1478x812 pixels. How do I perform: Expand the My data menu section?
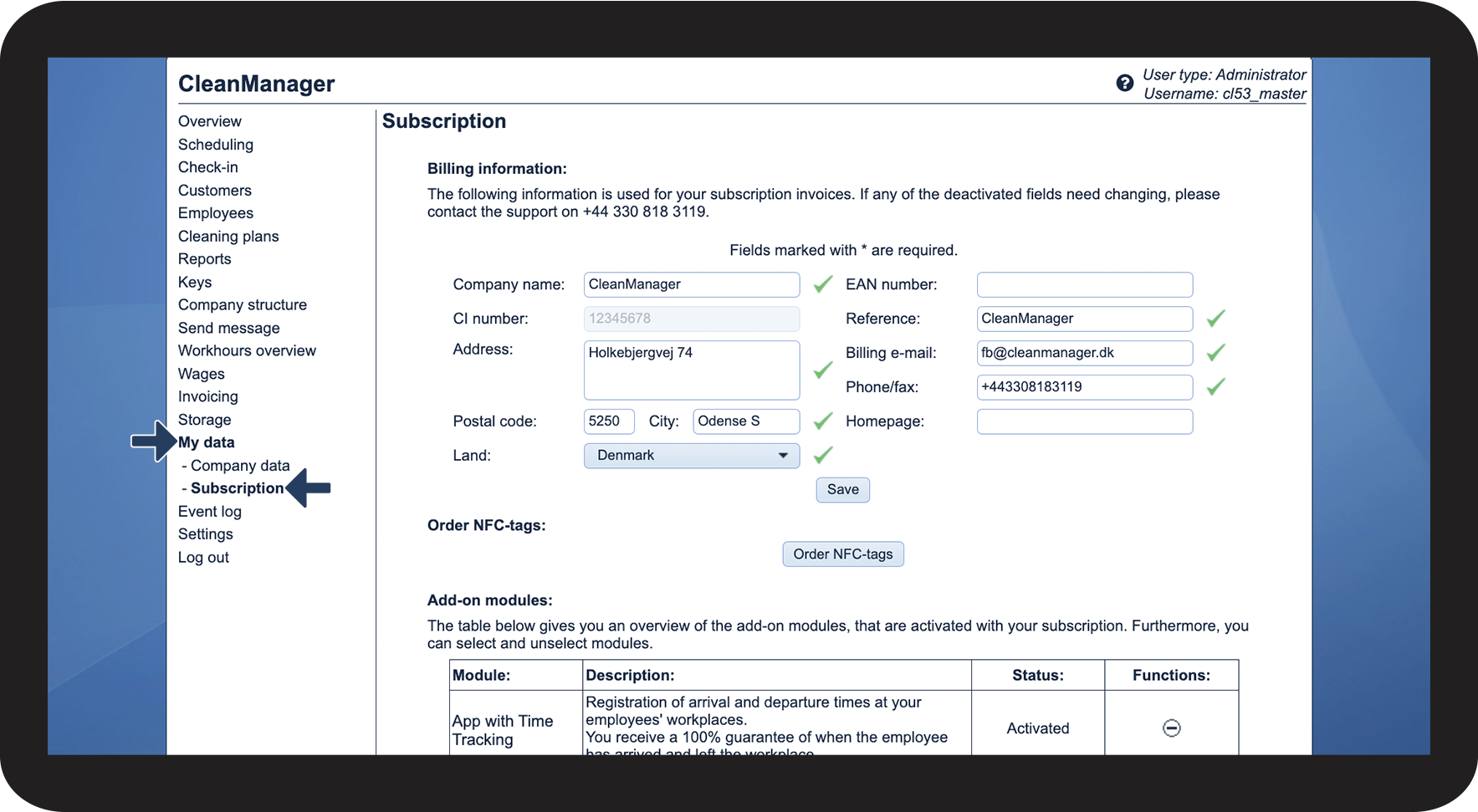click(x=206, y=442)
